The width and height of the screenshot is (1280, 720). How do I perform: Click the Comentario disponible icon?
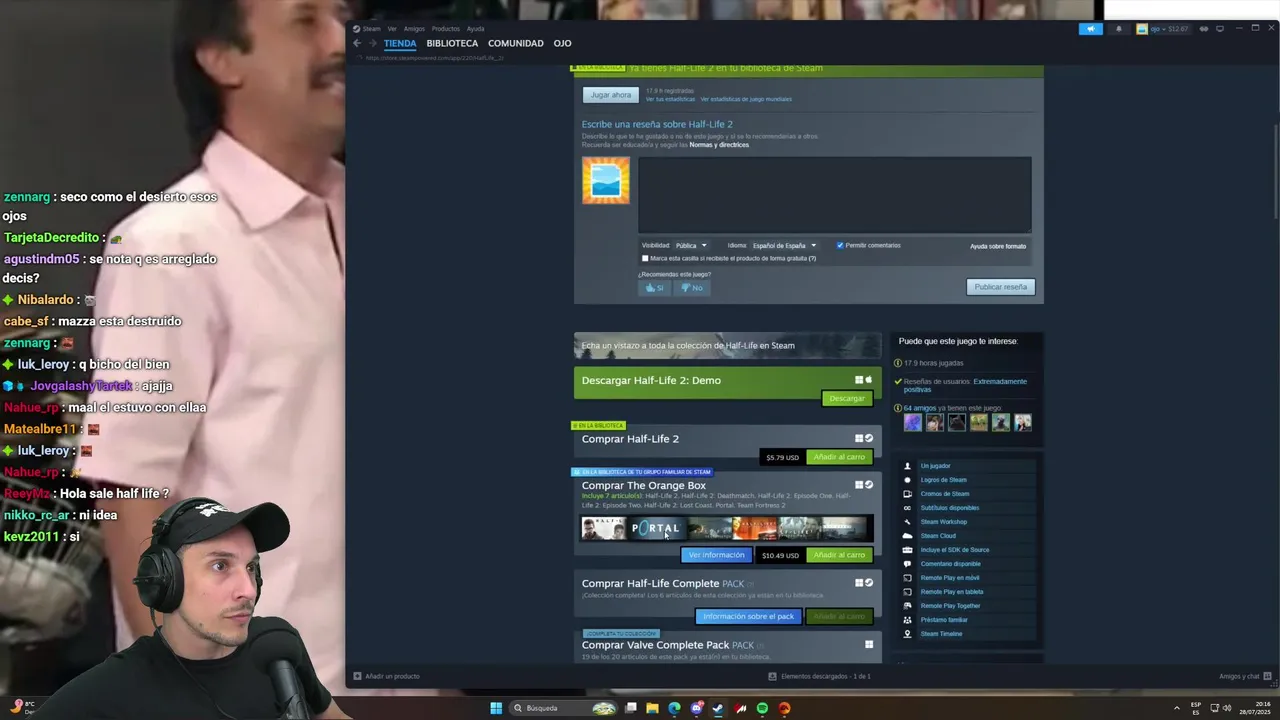(908, 564)
